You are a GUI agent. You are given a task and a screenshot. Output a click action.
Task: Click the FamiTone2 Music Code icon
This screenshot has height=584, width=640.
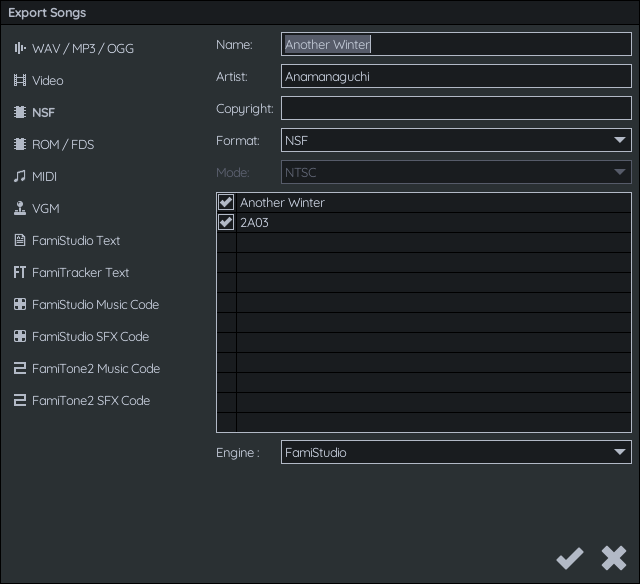pos(20,369)
